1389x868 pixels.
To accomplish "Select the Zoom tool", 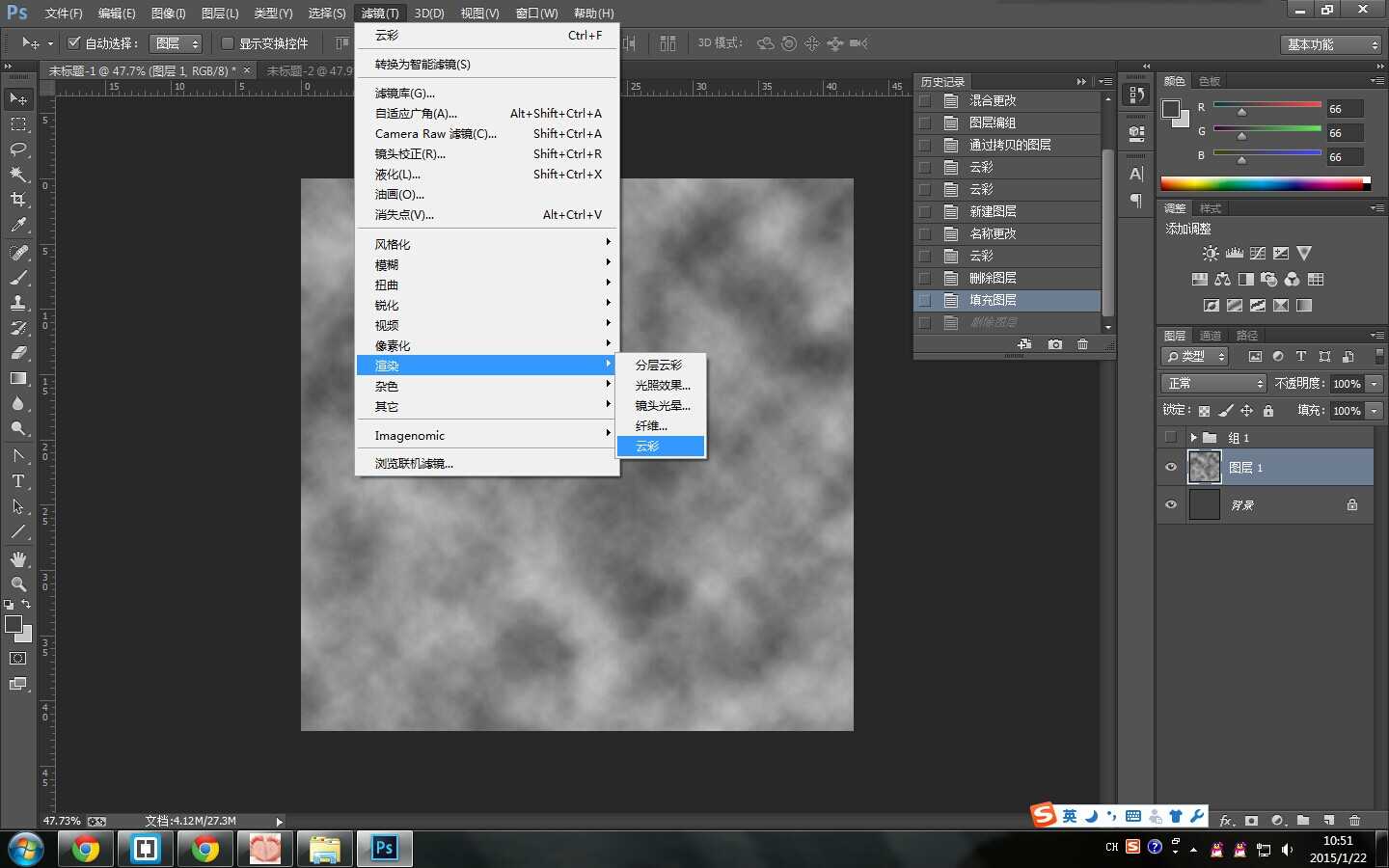I will tap(18, 584).
